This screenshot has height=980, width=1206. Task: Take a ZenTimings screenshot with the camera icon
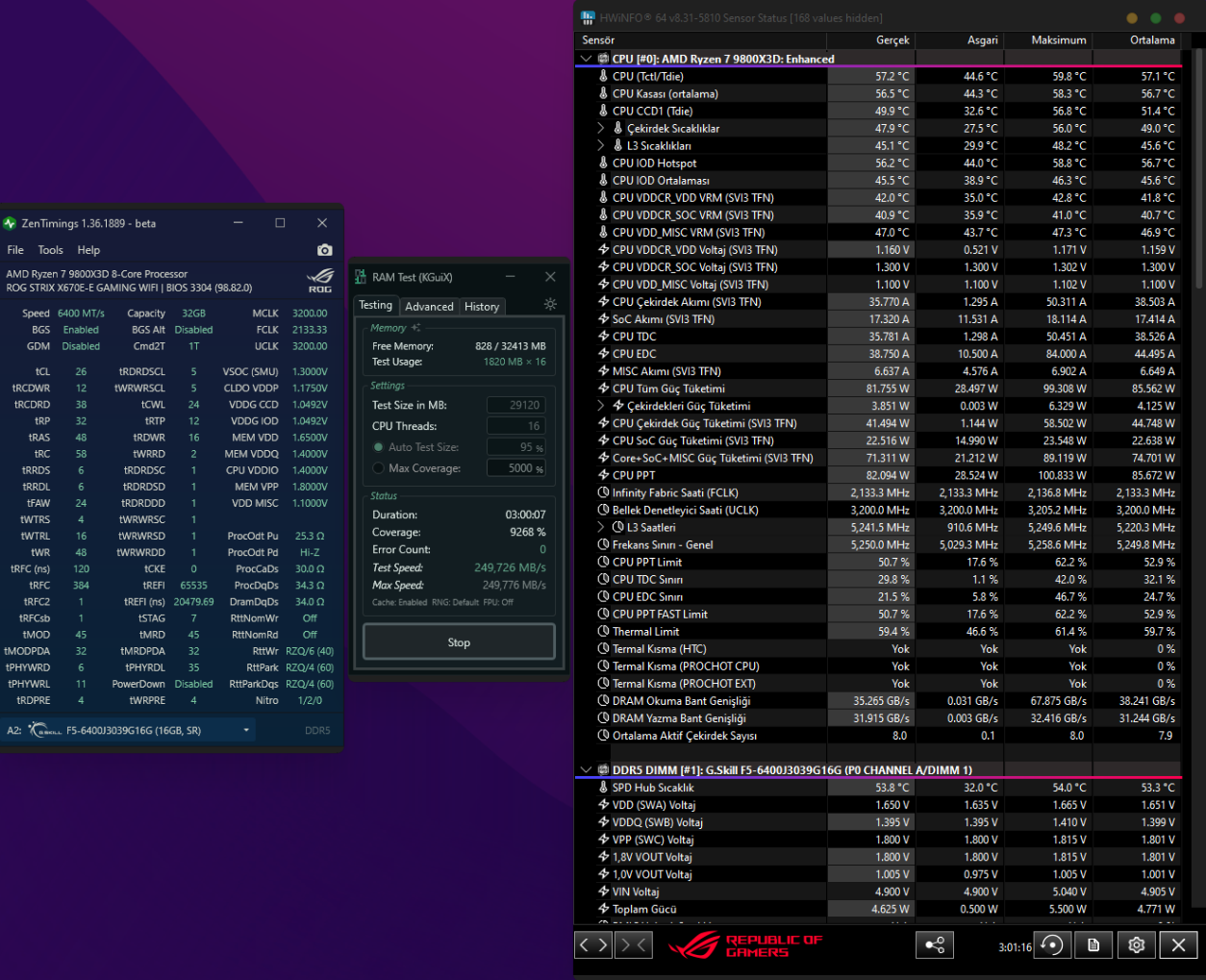pyautogui.click(x=325, y=250)
